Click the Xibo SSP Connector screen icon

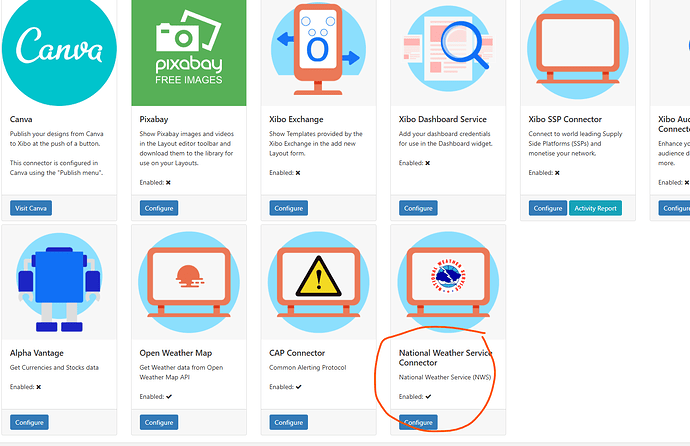577,50
